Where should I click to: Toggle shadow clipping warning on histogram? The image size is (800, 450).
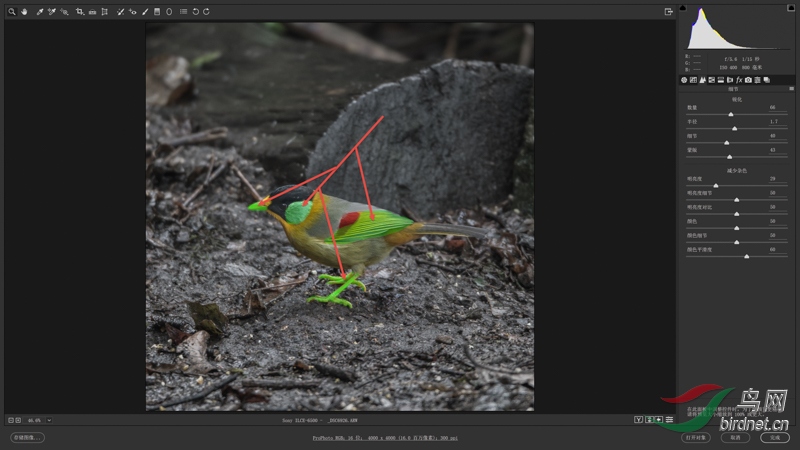click(x=683, y=8)
